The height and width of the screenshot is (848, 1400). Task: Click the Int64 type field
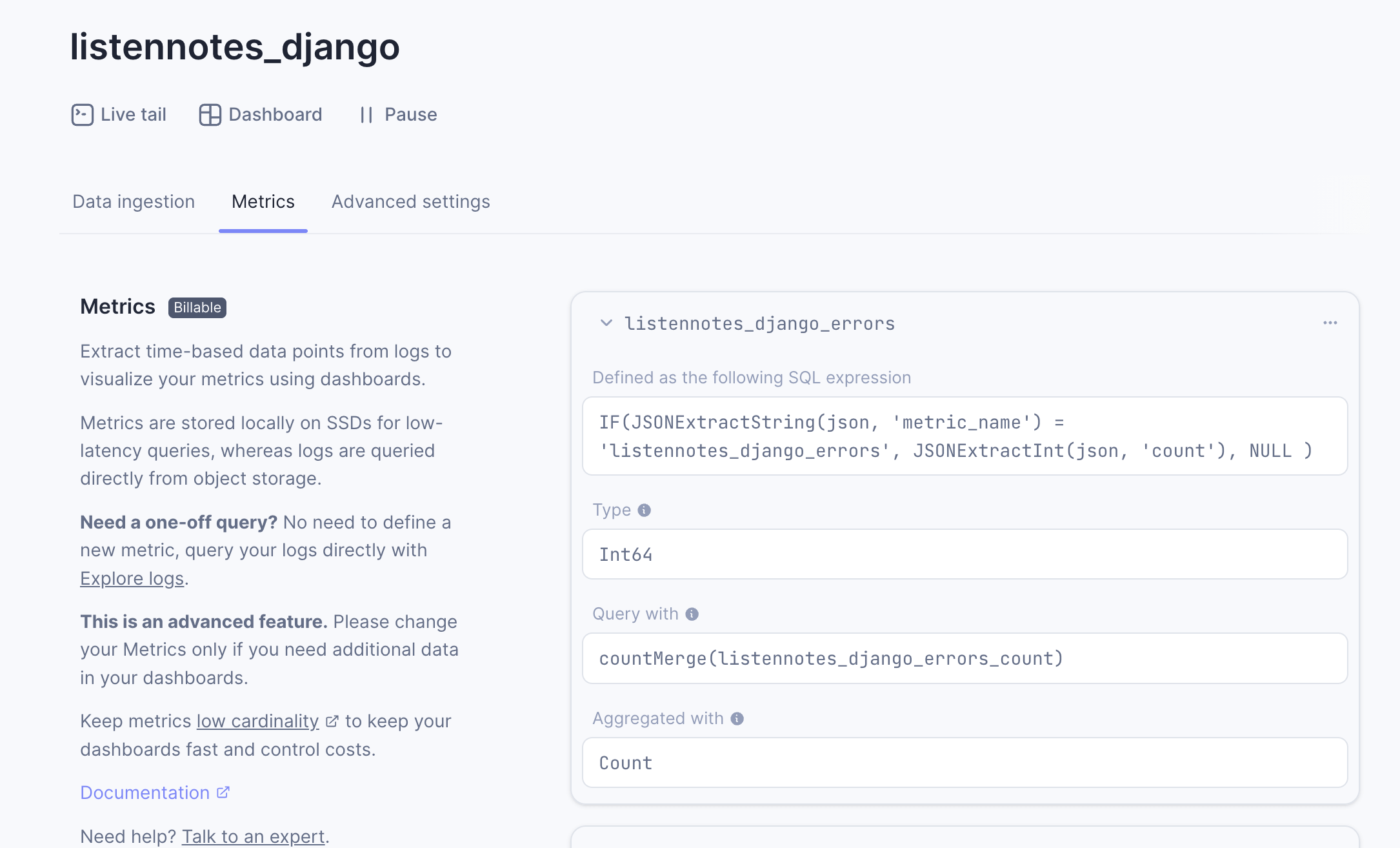point(965,554)
